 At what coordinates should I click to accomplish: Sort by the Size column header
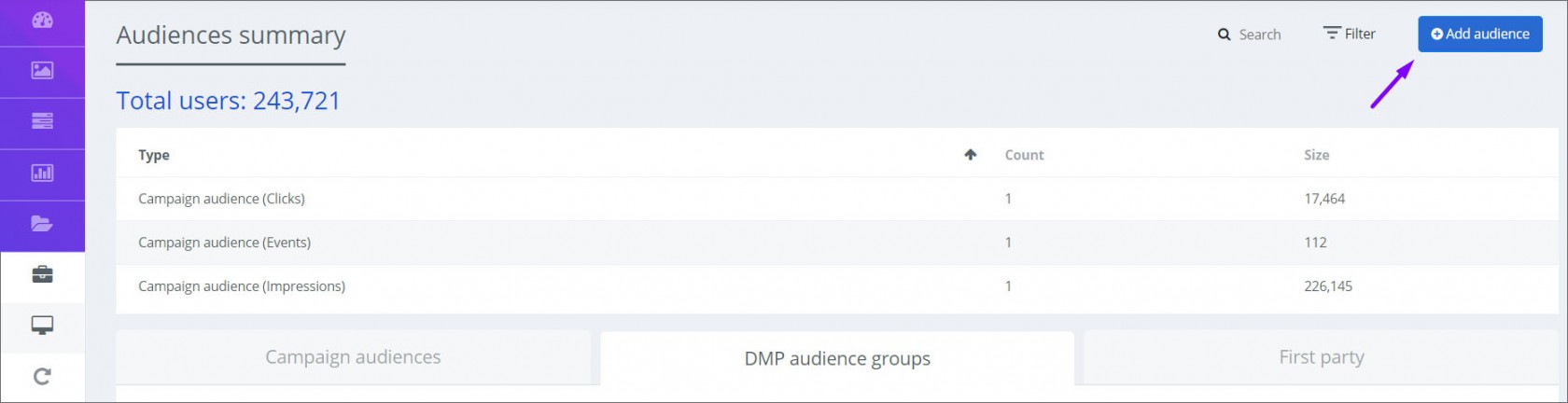point(1316,155)
